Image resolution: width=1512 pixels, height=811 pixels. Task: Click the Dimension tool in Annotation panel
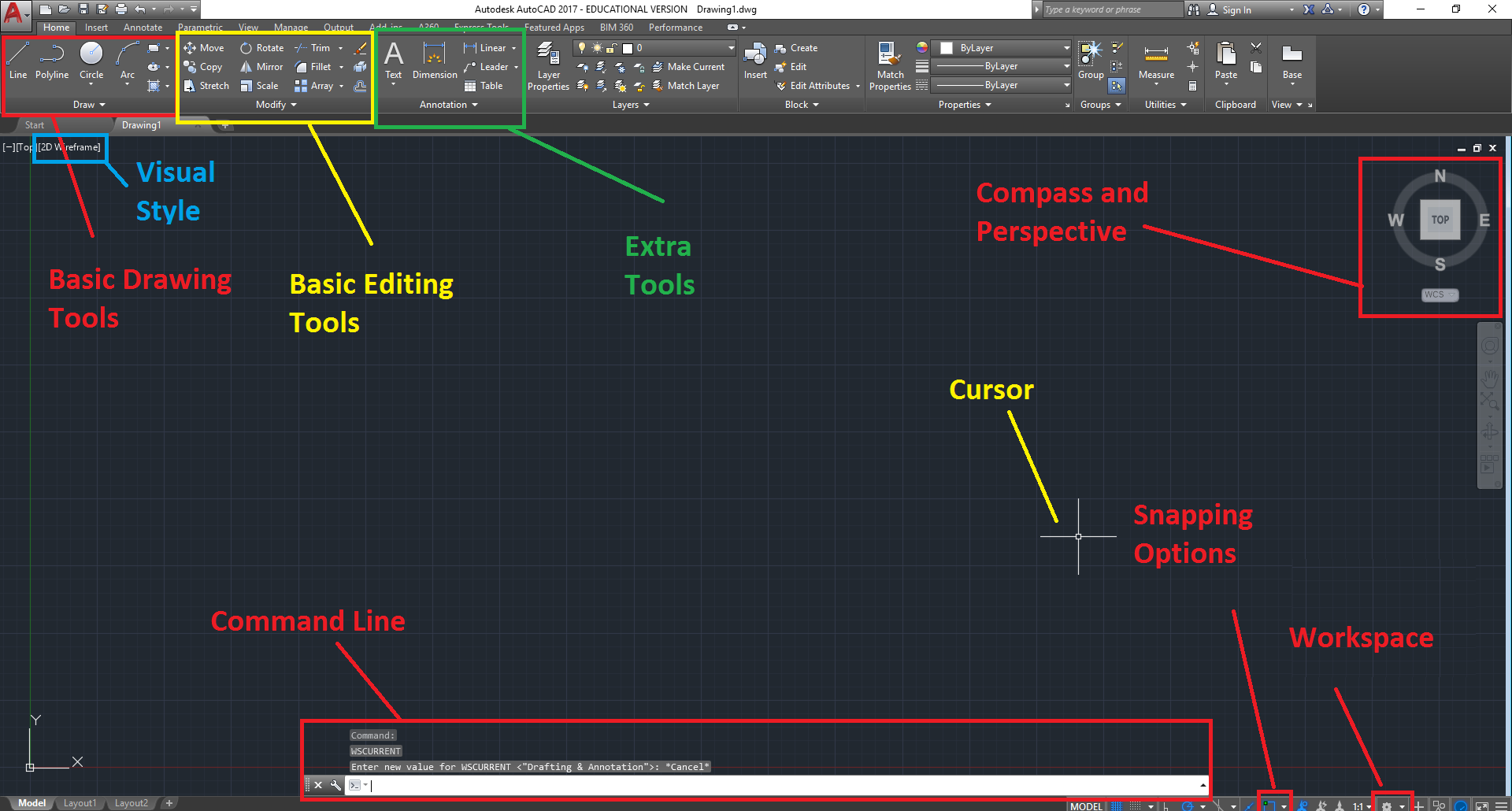point(434,59)
